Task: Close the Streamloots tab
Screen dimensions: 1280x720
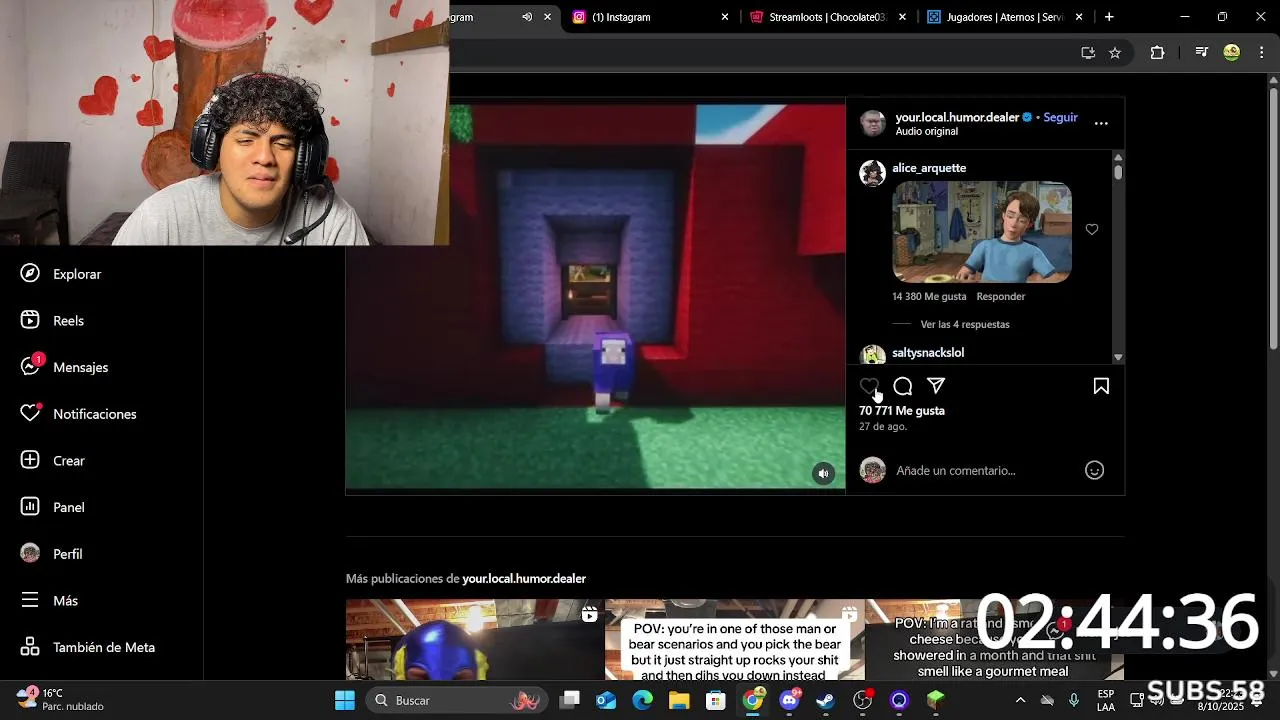Action: (903, 17)
